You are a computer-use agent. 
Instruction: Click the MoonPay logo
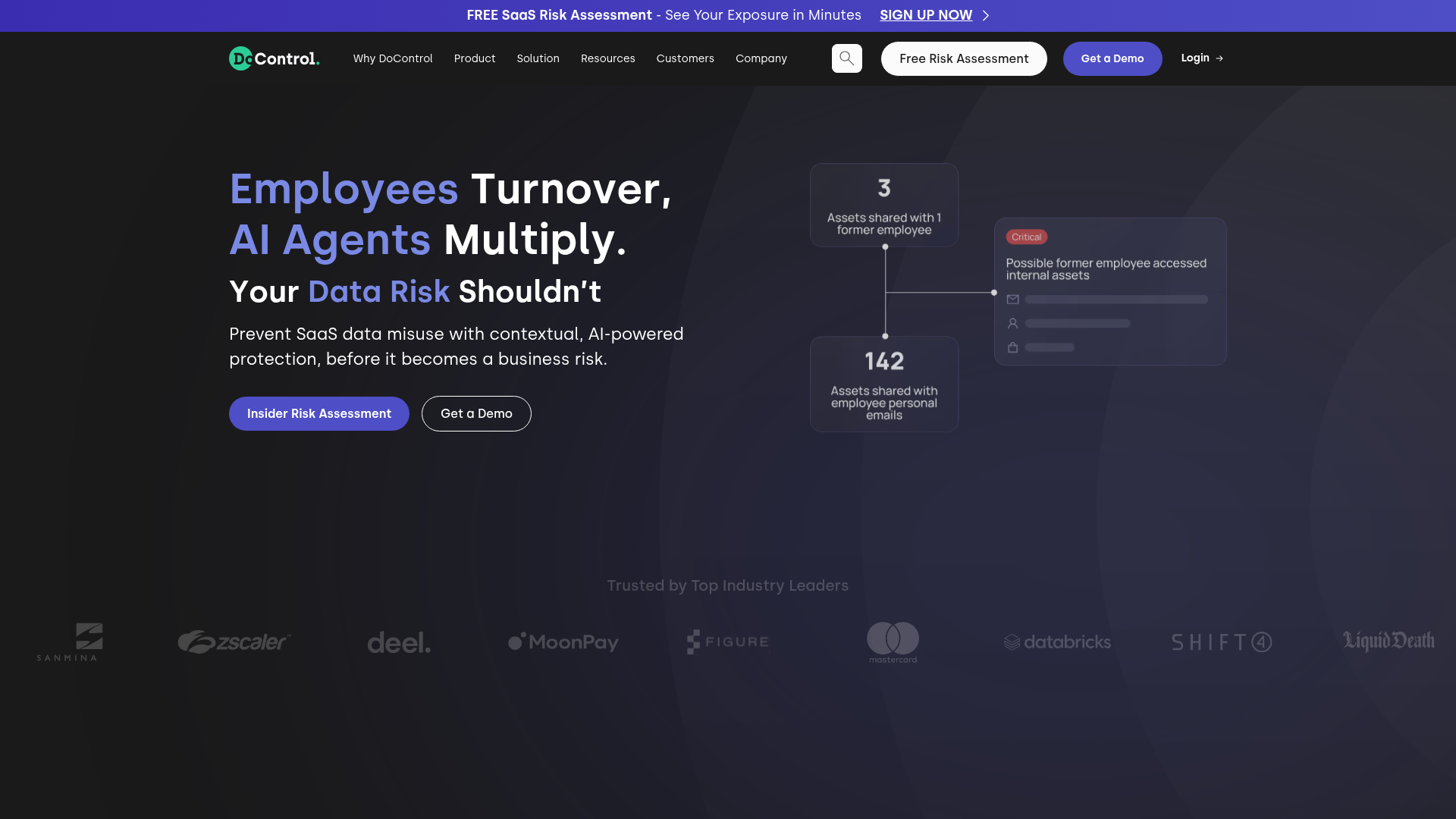563,642
